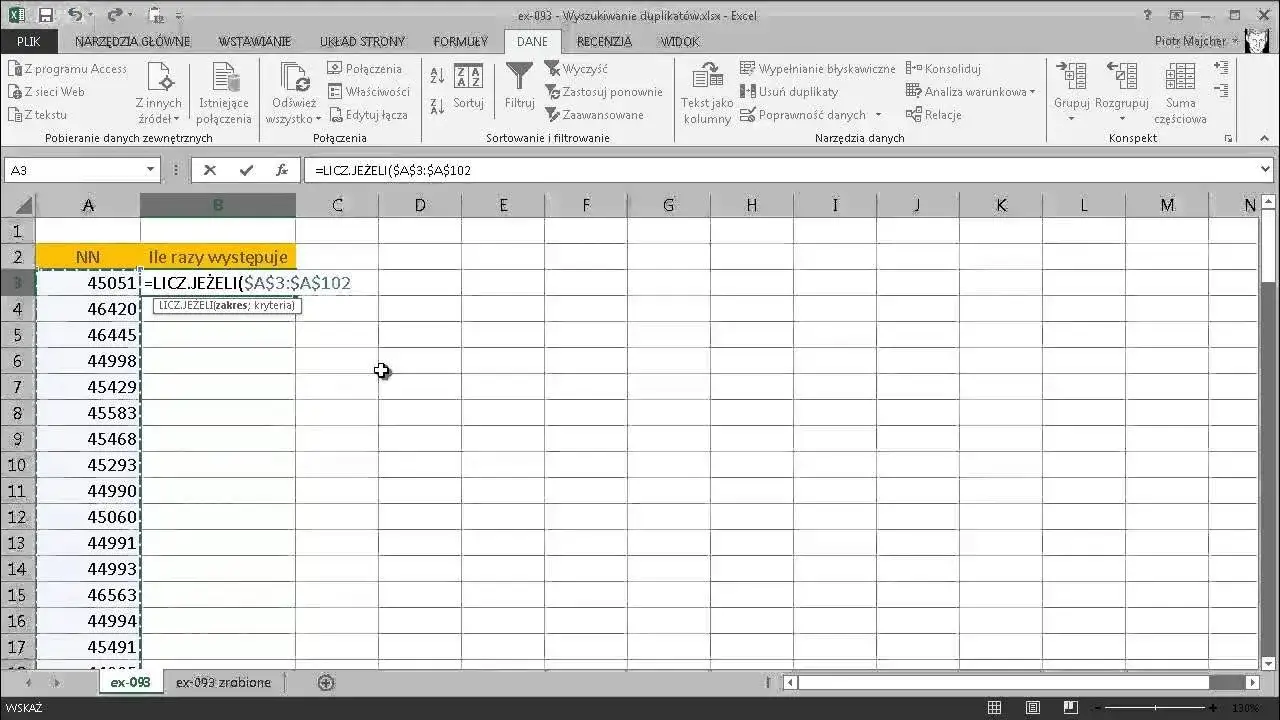Click Istniejące połączenia icon
Image resolution: width=1280 pixels, height=720 pixels.
point(224,92)
